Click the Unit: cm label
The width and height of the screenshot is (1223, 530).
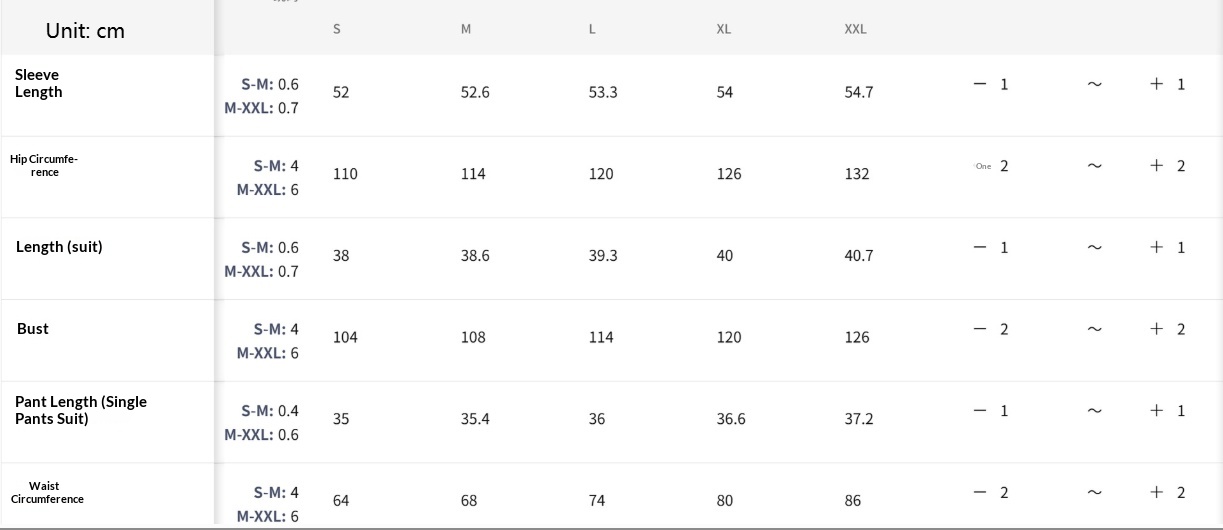(85, 31)
